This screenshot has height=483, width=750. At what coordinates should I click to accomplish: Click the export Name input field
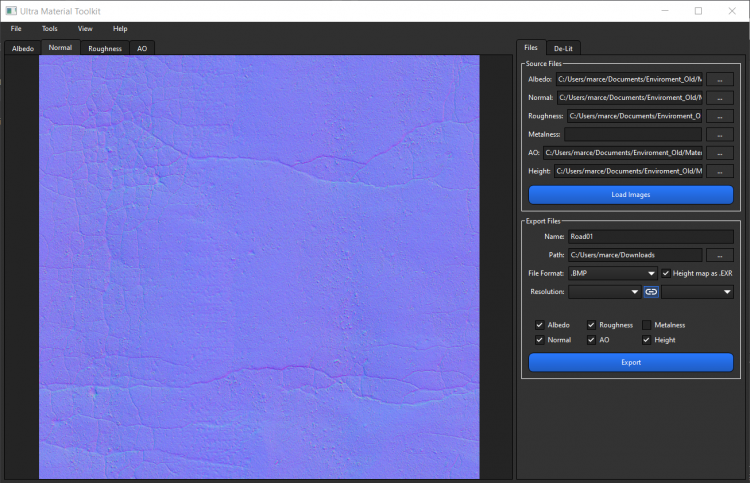650,237
